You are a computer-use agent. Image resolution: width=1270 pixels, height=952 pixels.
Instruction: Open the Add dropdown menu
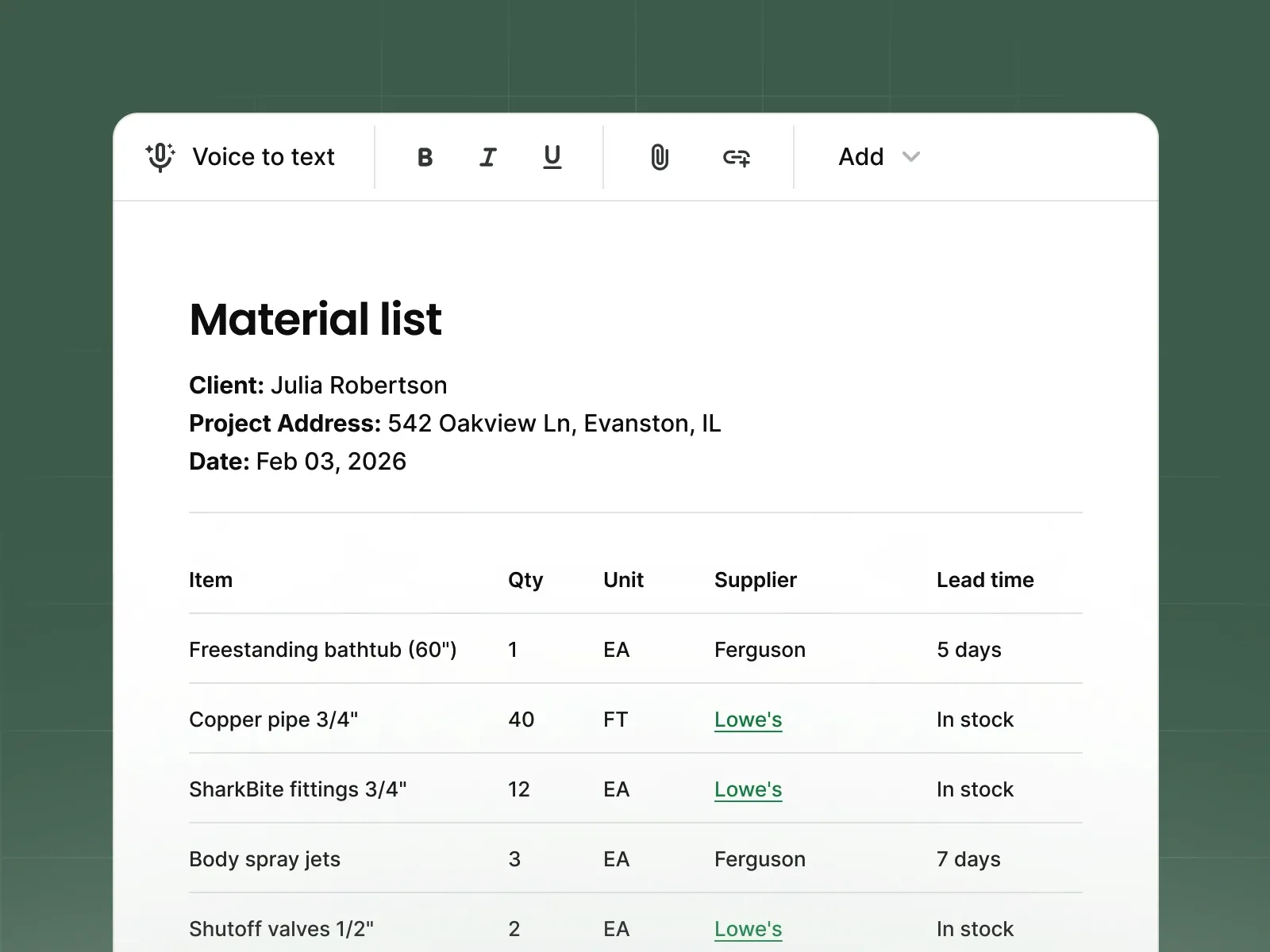coord(860,157)
